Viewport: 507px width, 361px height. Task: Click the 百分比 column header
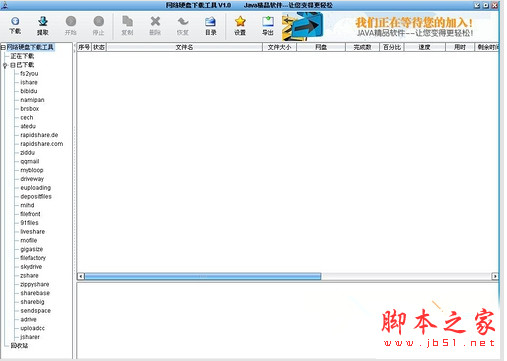point(392,47)
